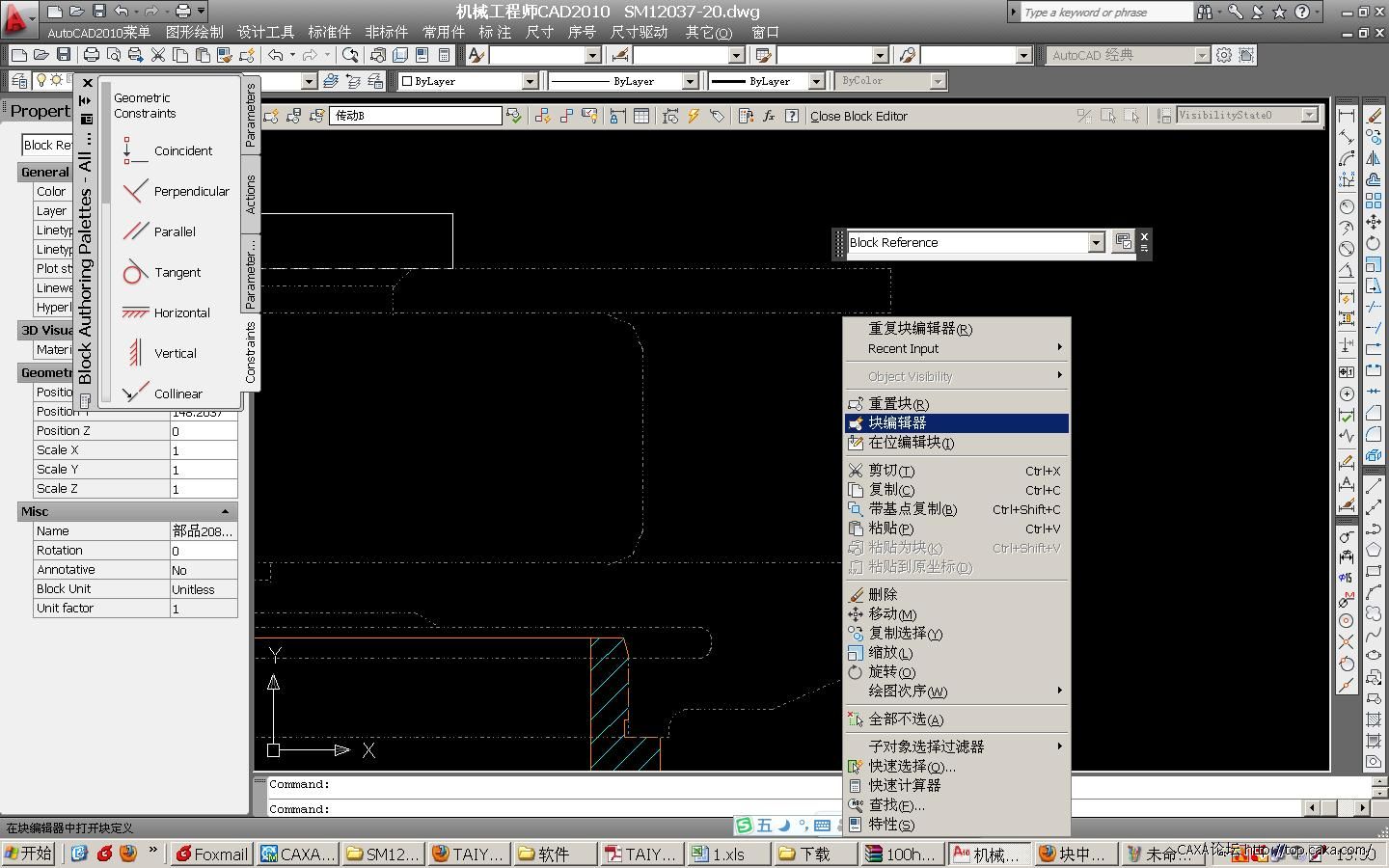Viewport: 1389px width, 868px height.
Task: Open the ByLayer color dropdown
Action: point(529,82)
